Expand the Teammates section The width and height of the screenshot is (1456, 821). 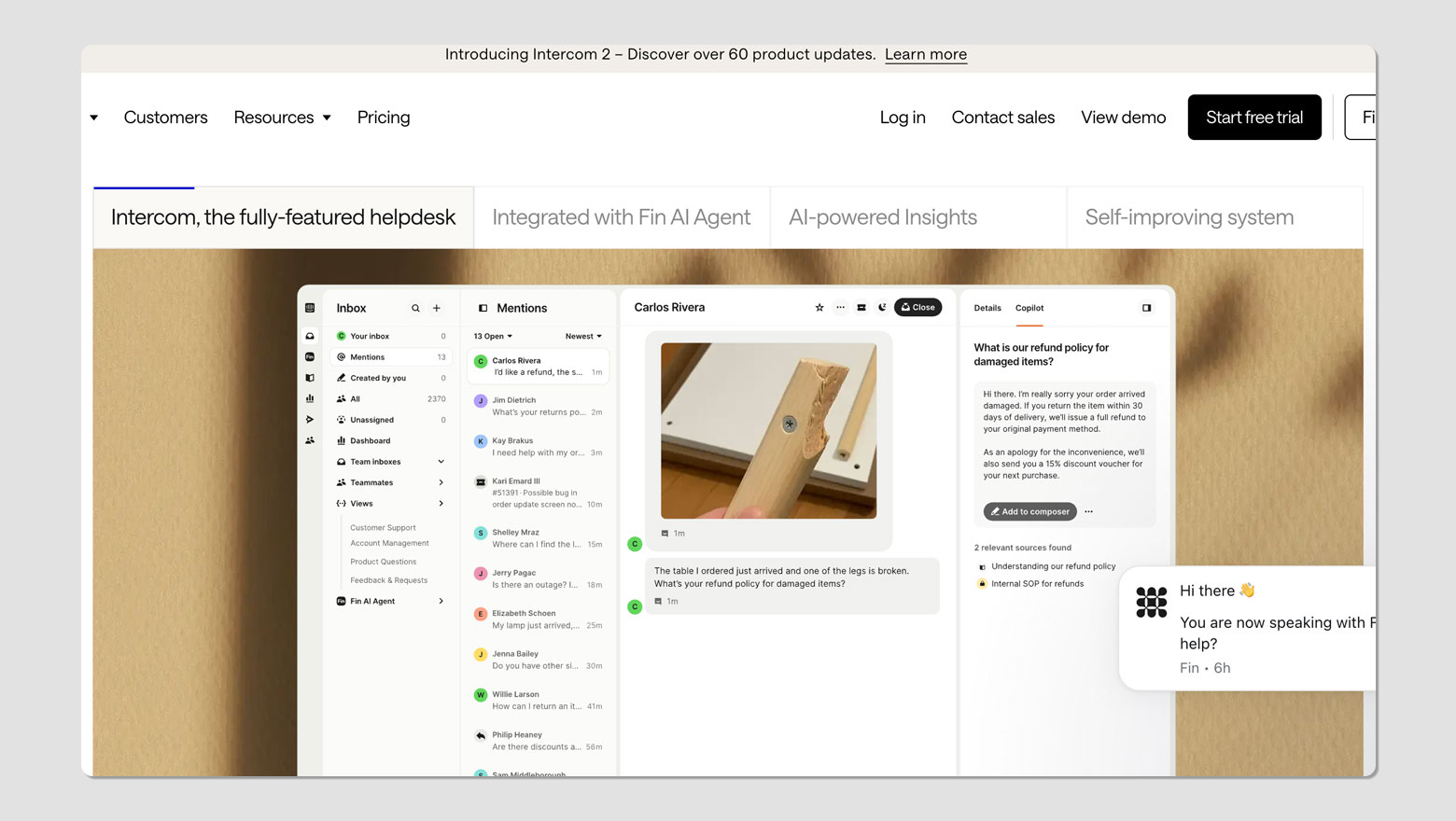tap(441, 482)
